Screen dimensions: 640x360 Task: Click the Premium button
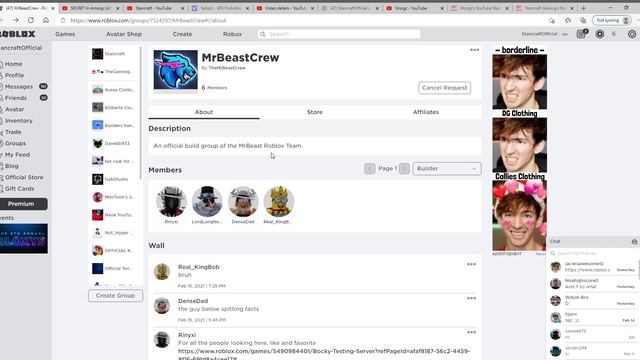point(23,204)
